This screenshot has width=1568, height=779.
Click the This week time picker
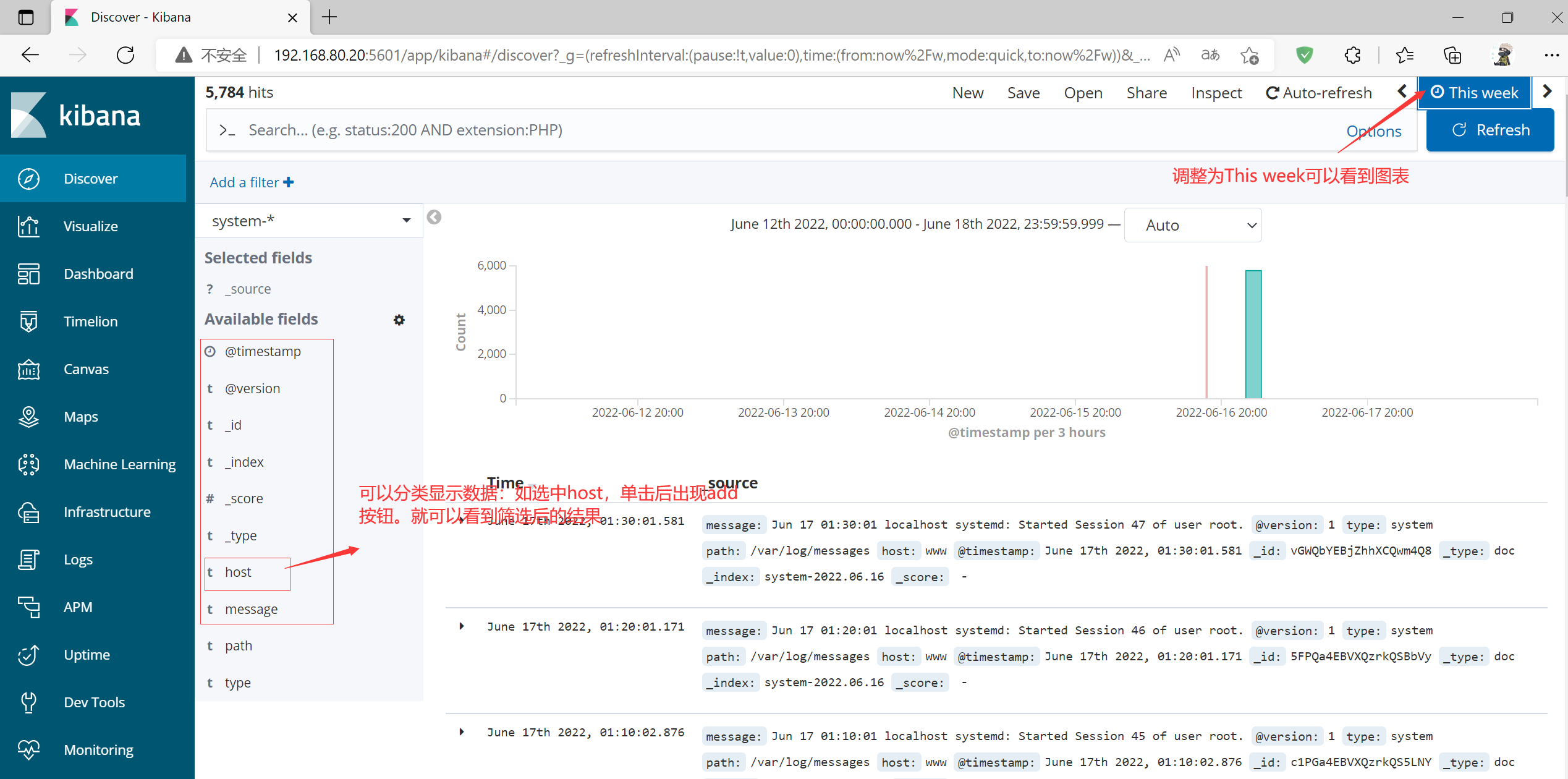point(1474,93)
